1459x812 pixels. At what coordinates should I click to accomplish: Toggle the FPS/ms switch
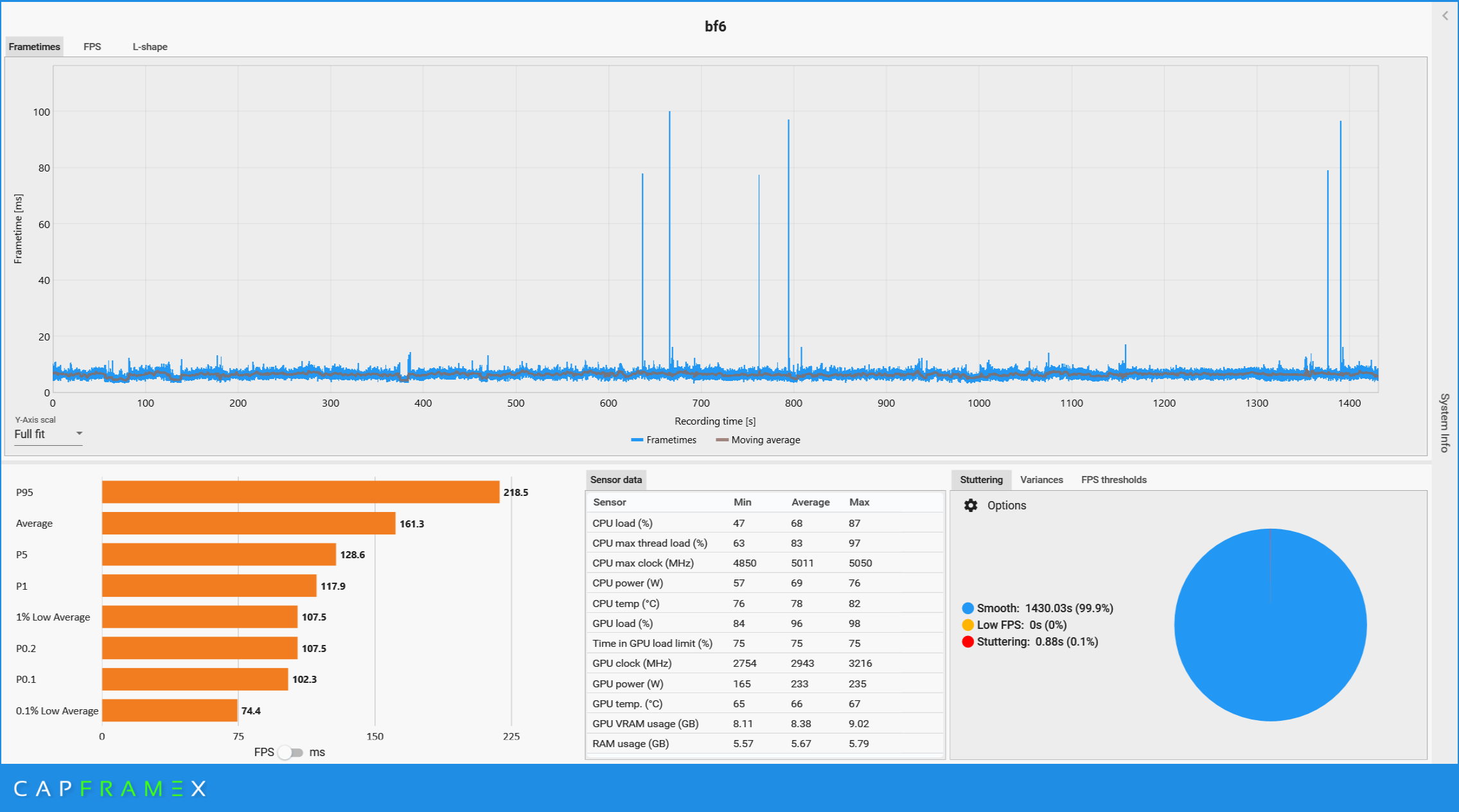point(290,752)
